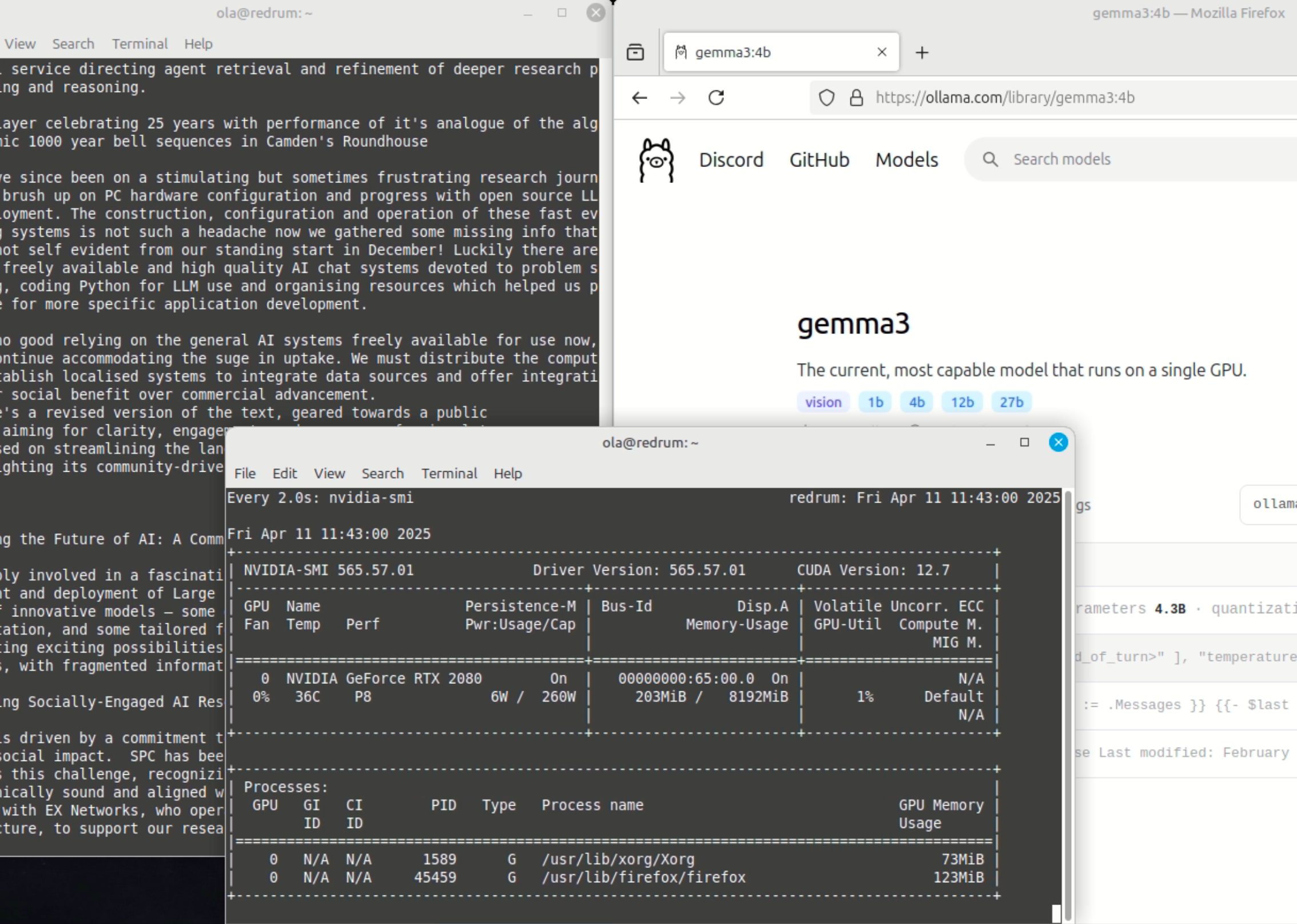The image size is (1297, 924).
Task: Maximize the background terminal window
Action: (x=562, y=13)
